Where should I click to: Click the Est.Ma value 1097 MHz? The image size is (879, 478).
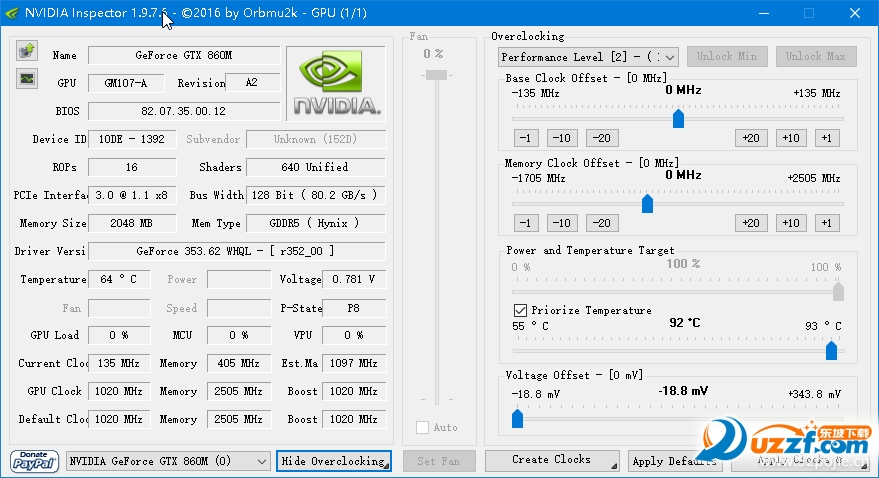[x=354, y=363]
